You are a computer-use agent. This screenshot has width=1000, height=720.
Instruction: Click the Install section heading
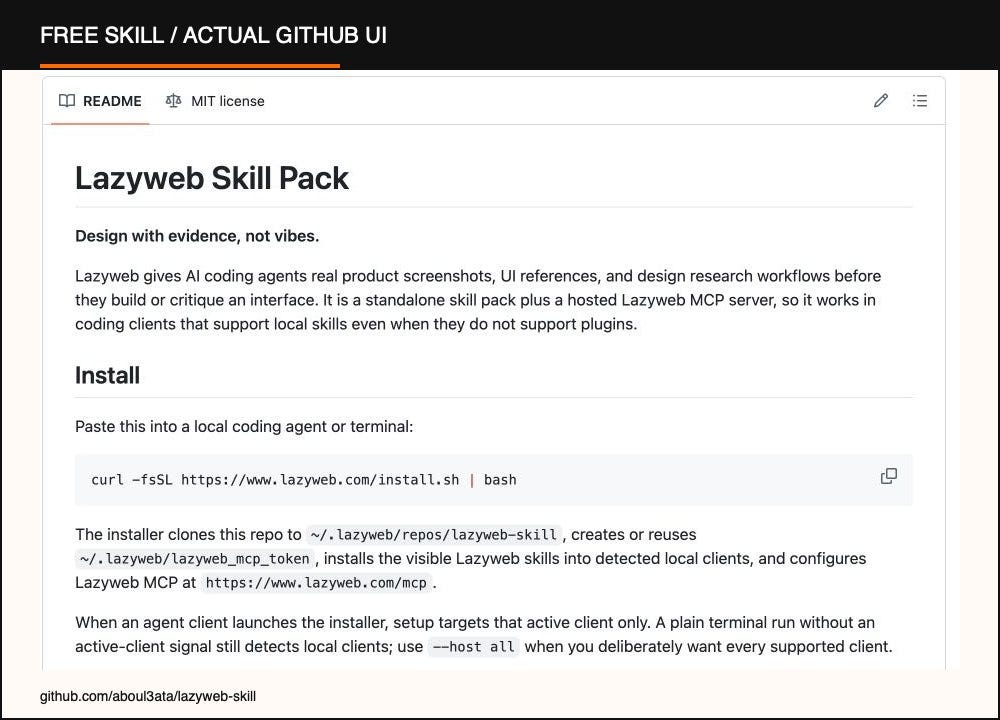tap(107, 375)
